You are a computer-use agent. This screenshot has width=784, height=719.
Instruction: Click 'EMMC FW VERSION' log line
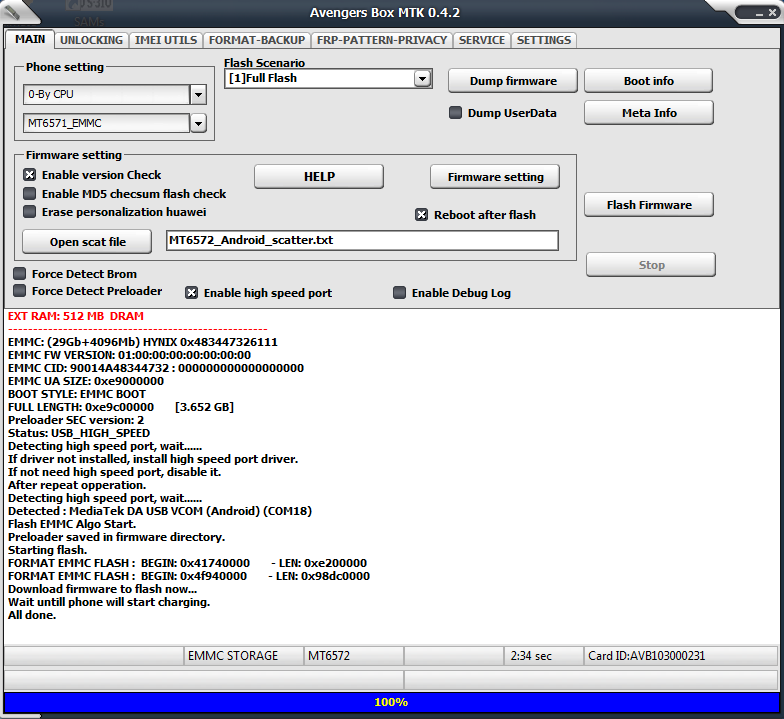130,356
